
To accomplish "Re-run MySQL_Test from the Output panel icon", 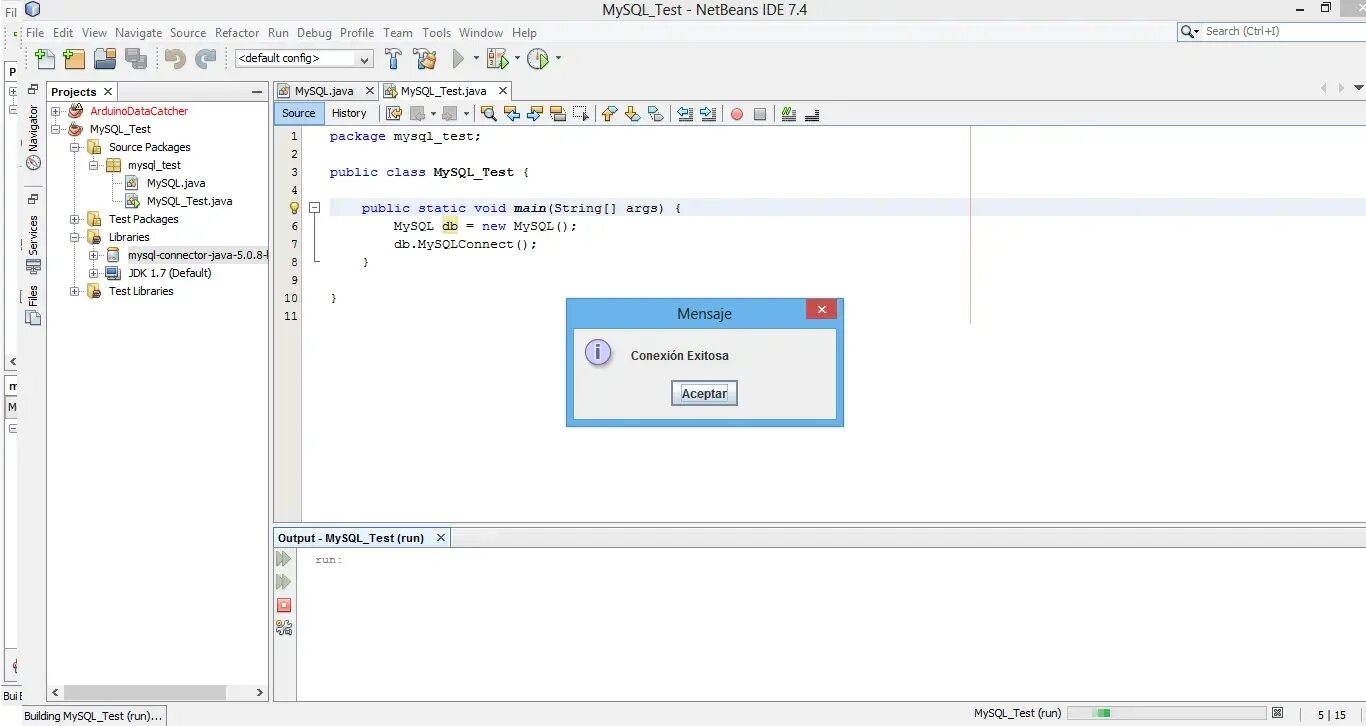I will [284, 559].
